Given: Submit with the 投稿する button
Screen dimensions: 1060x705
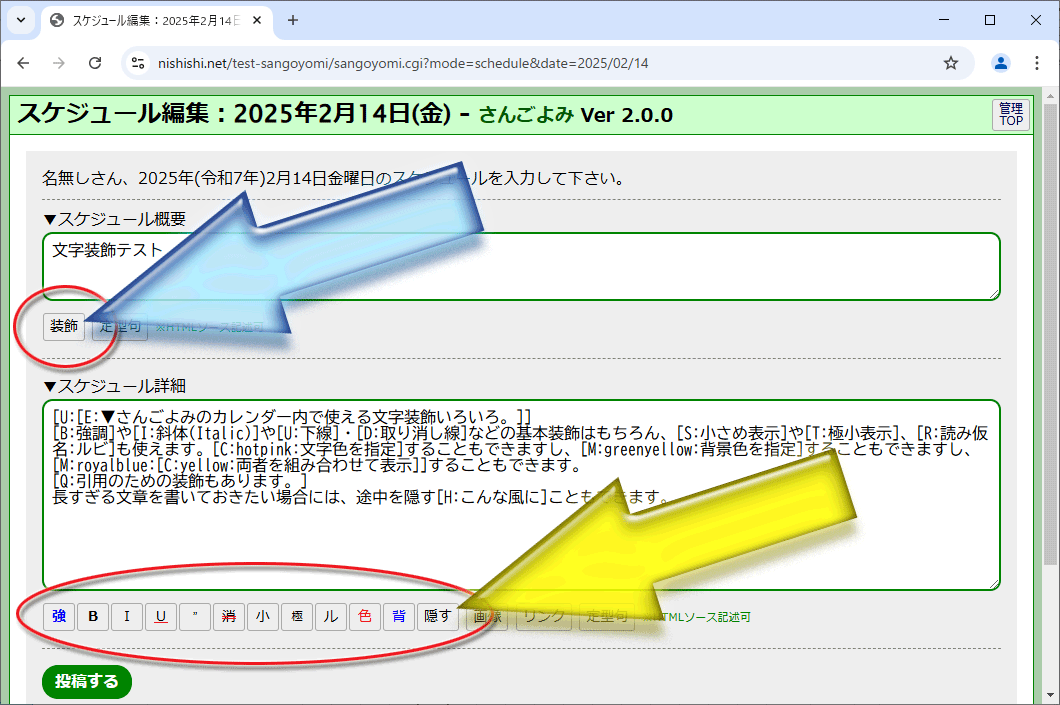Looking at the screenshot, I should 87,681.
